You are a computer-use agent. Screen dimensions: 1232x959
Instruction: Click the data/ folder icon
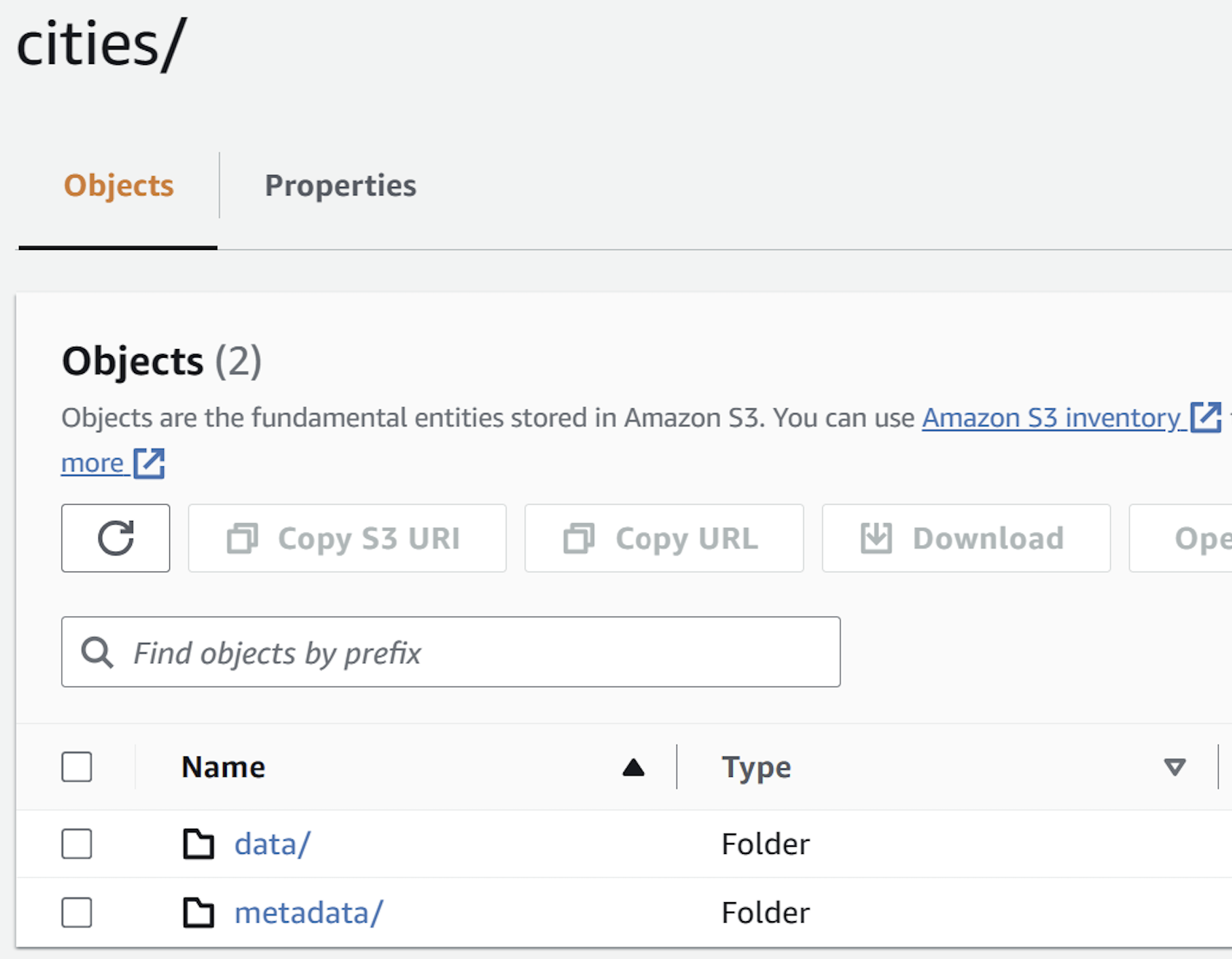(x=198, y=844)
